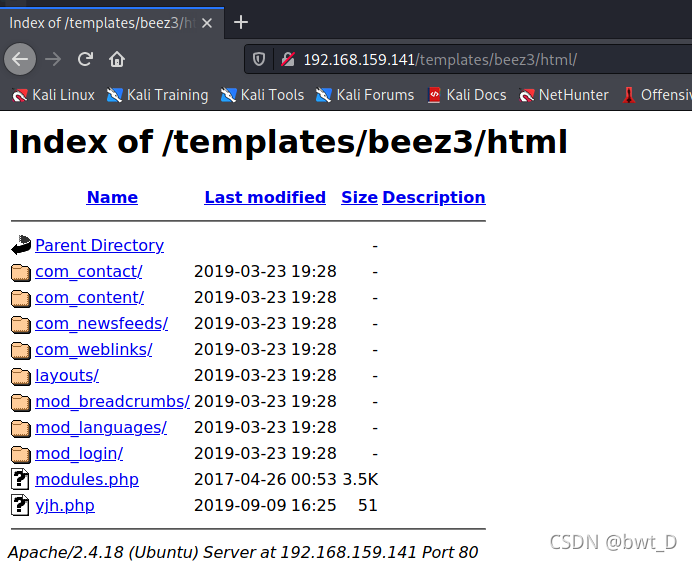The width and height of the screenshot is (692, 562).
Task: Open com_newsfeeds/ directory link
Action: (x=102, y=324)
